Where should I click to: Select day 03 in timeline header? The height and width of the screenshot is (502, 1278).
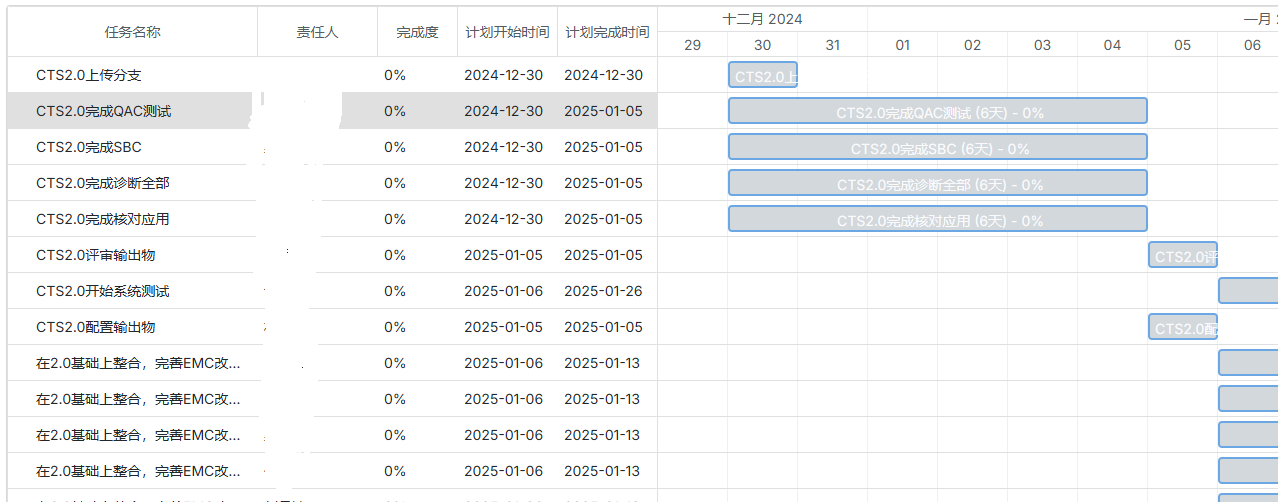click(x=1042, y=45)
